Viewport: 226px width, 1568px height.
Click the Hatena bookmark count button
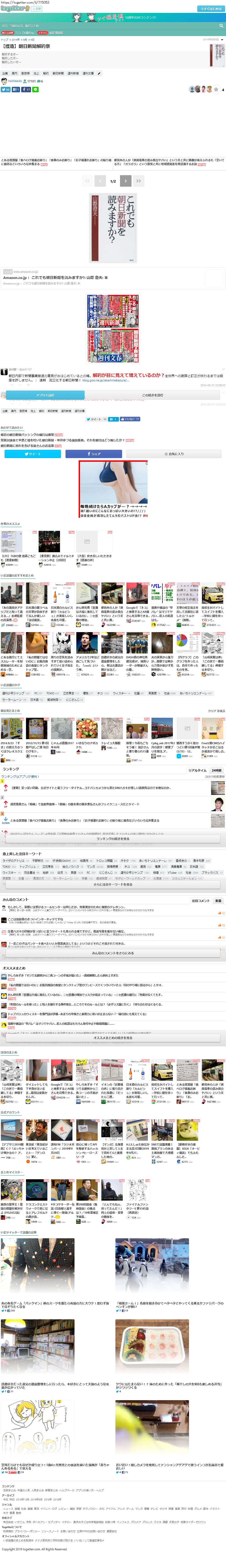point(16,90)
